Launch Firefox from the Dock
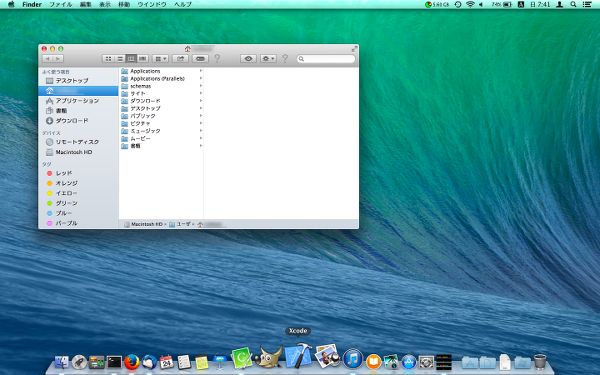The image size is (600, 375). pos(132,362)
